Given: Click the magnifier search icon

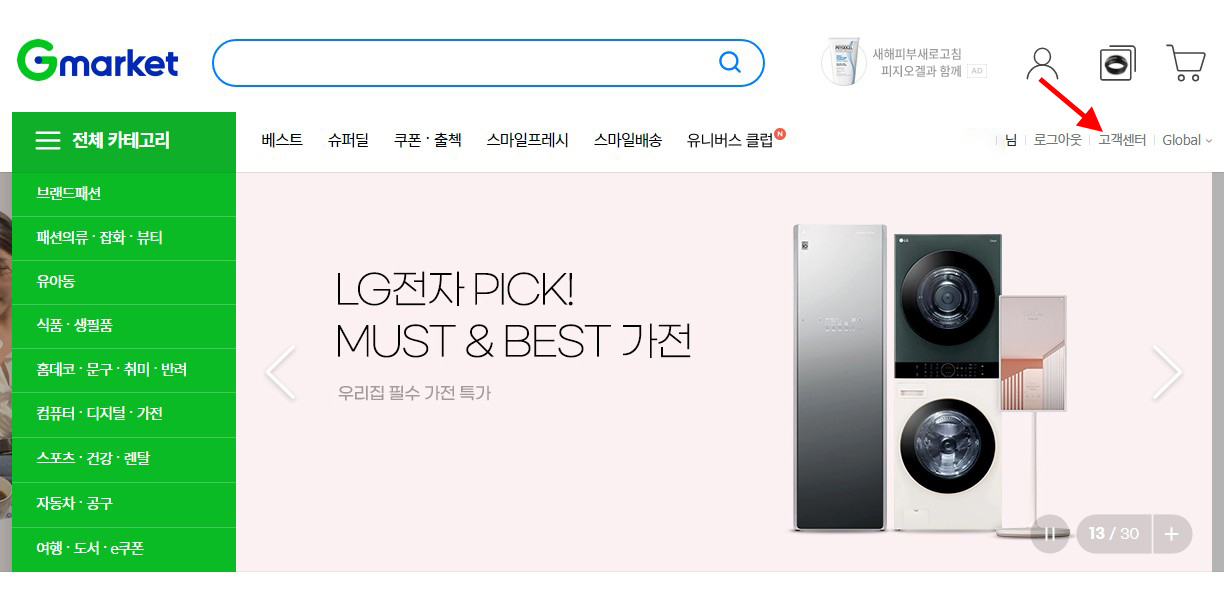Looking at the screenshot, I should [x=730, y=63].
